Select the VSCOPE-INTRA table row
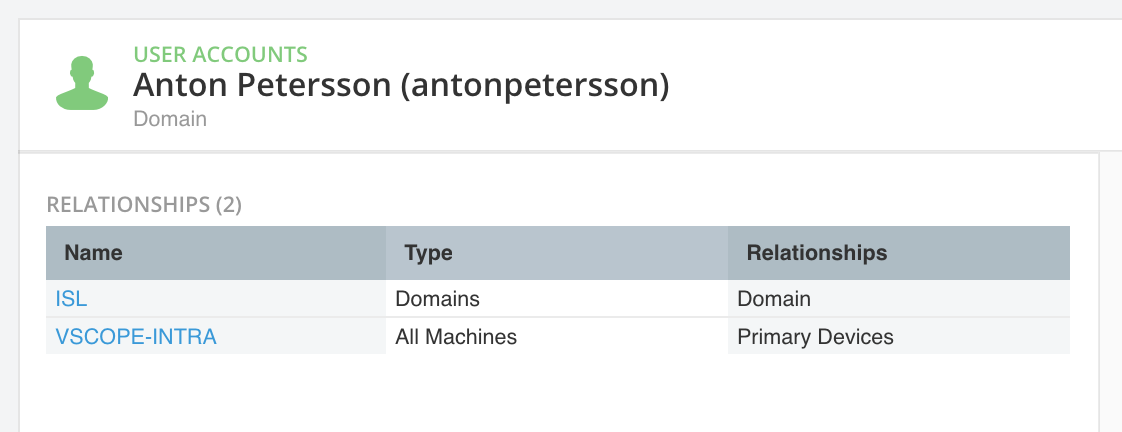The width and height of the screenshot is (1122, 432). click(x=558, y=335)
